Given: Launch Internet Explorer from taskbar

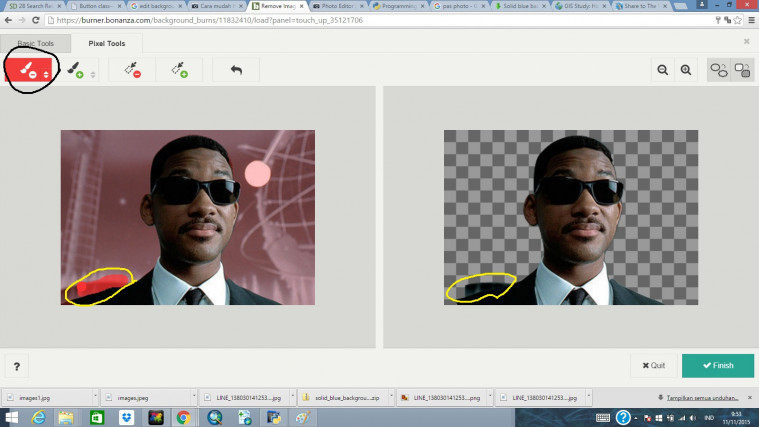Looking at the screenshot, I should coord(38,417).
